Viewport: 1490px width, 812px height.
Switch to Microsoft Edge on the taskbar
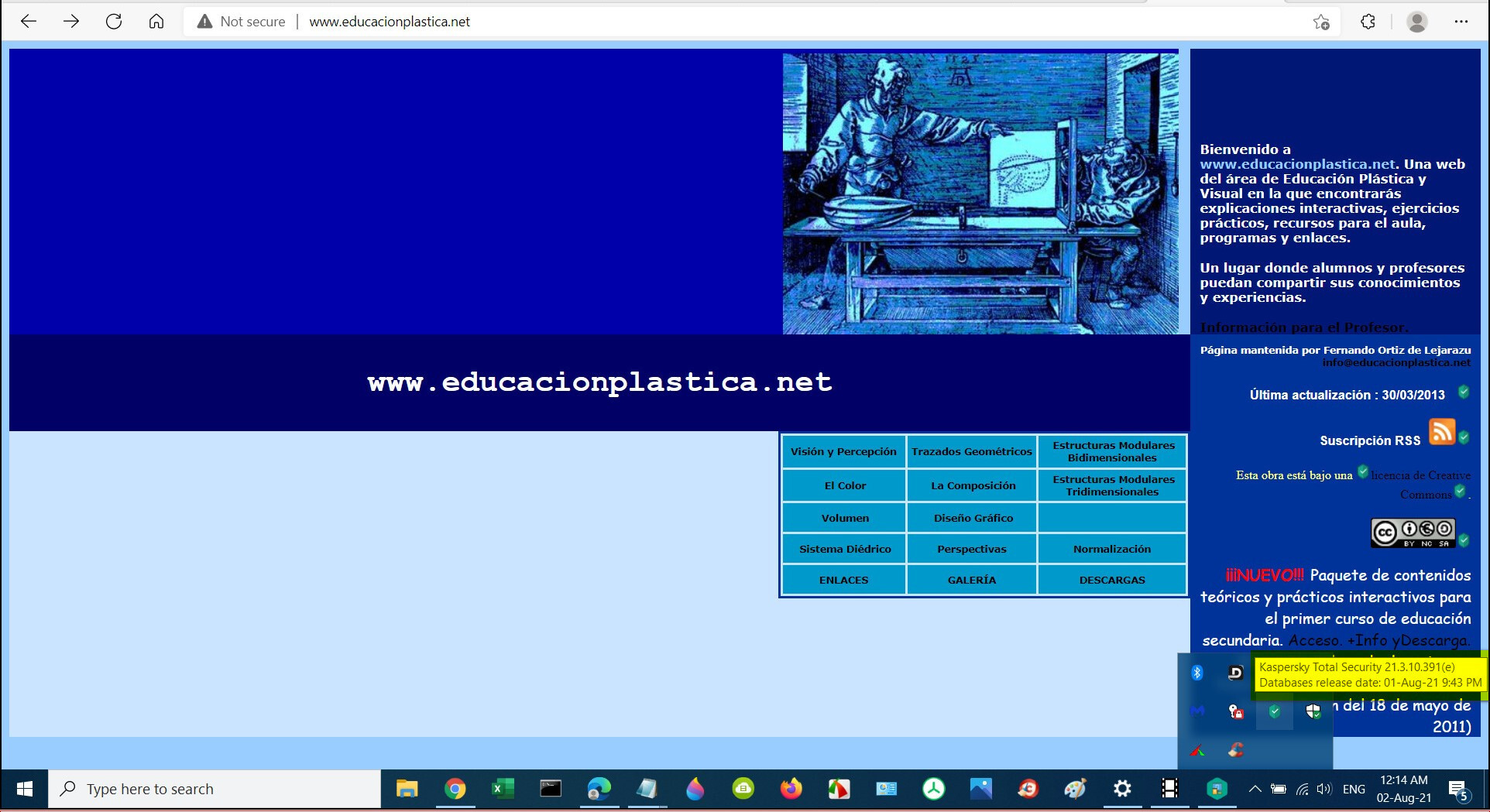pos(599,789)
